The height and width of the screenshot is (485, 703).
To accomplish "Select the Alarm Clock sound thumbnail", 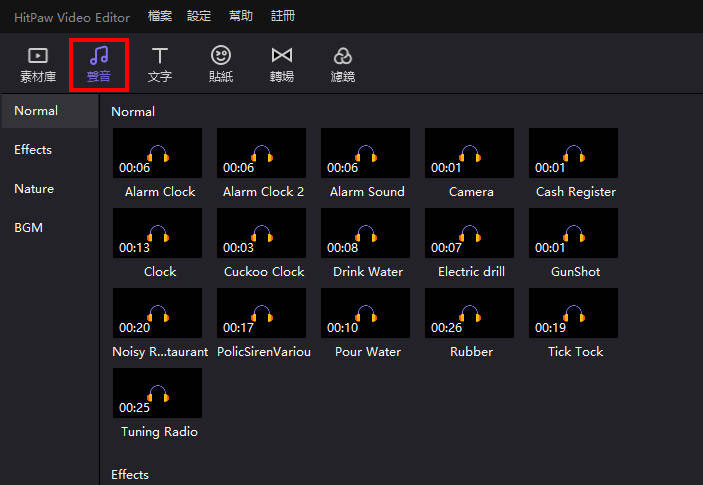I will [x=157, y=153].
